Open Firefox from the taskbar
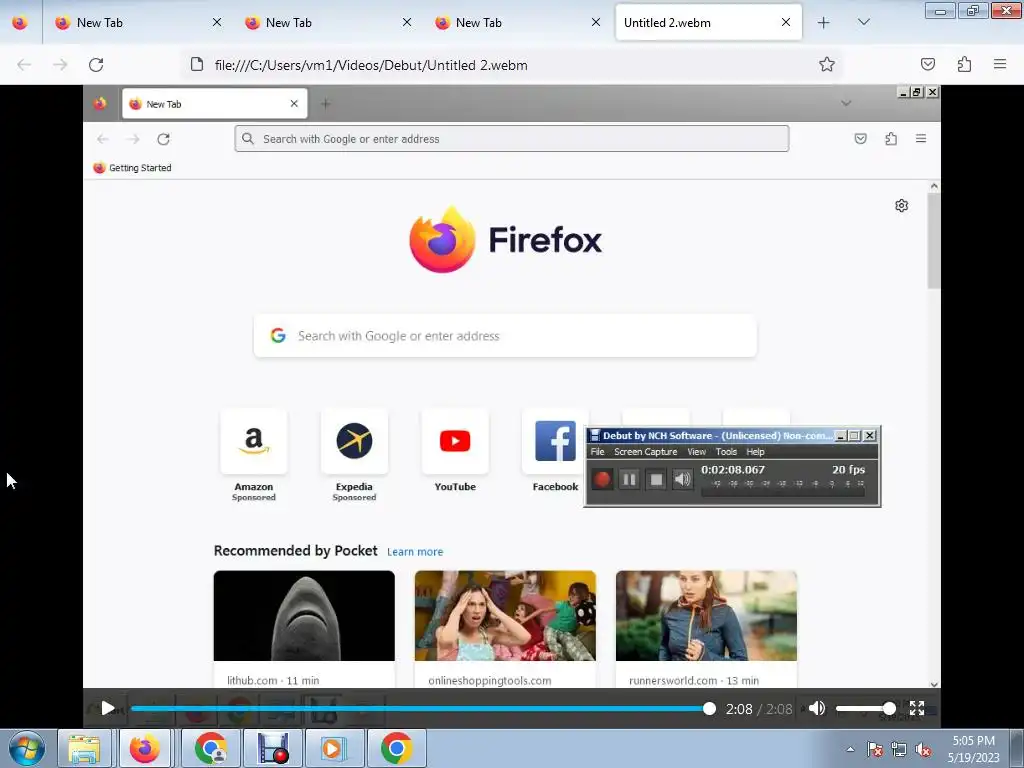Screen dimensions: 1024x768 145,748
